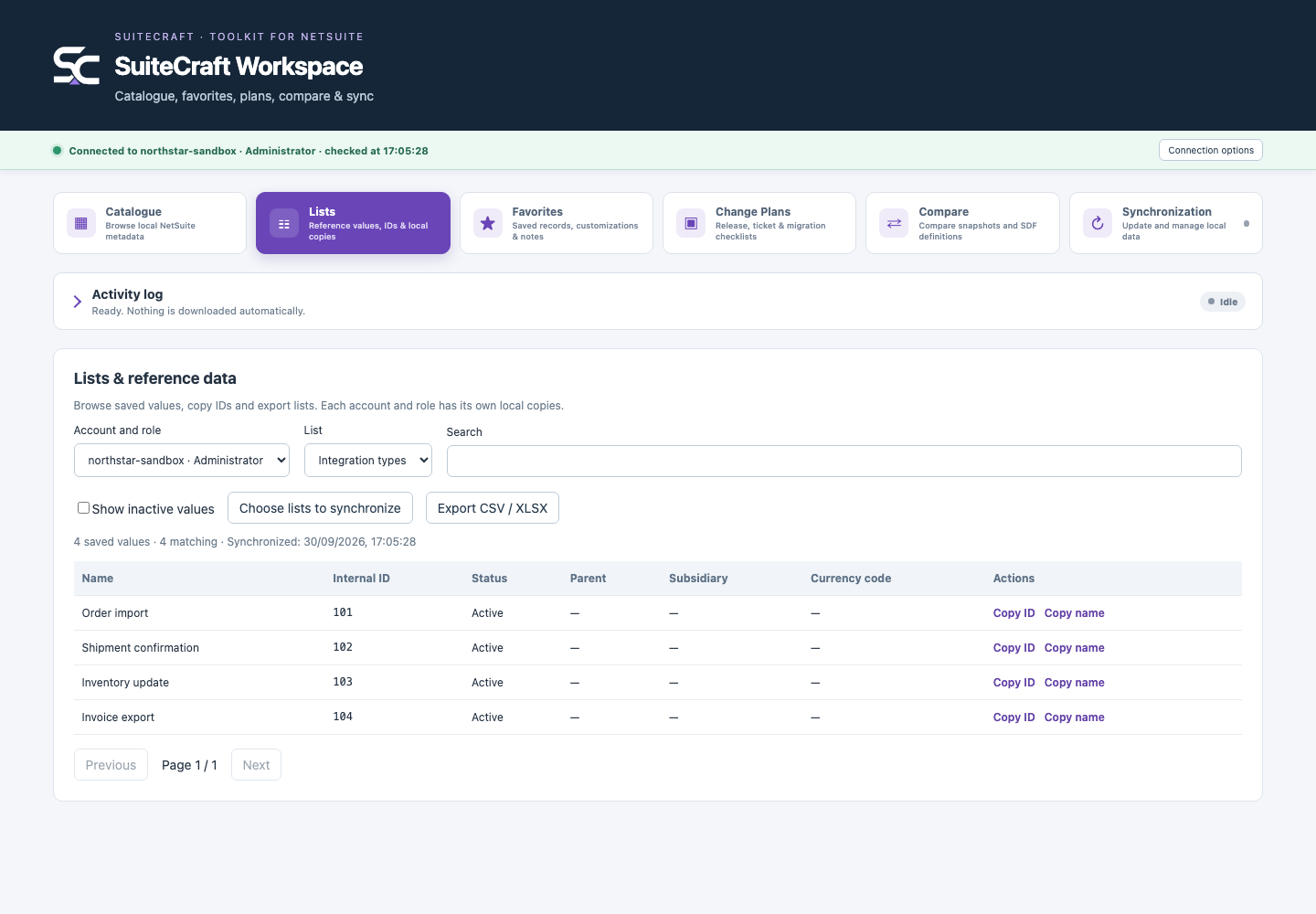Click the Name column header

point(98,579)
